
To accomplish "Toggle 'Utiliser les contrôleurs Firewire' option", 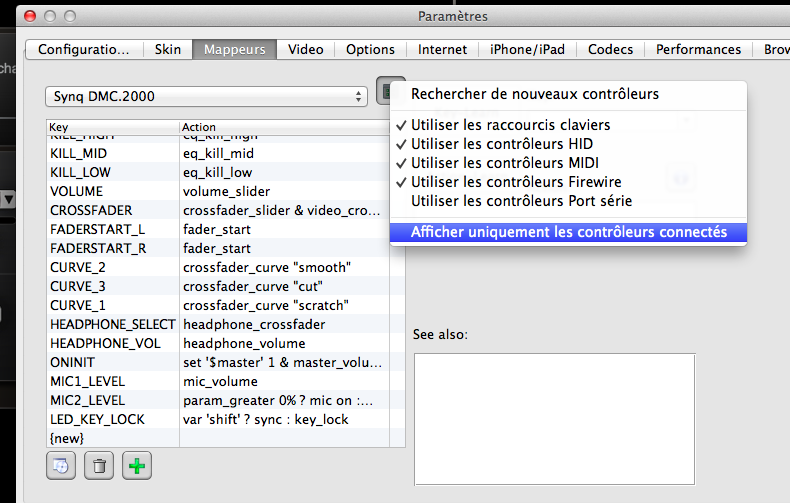I will click(x=516, y=182).
